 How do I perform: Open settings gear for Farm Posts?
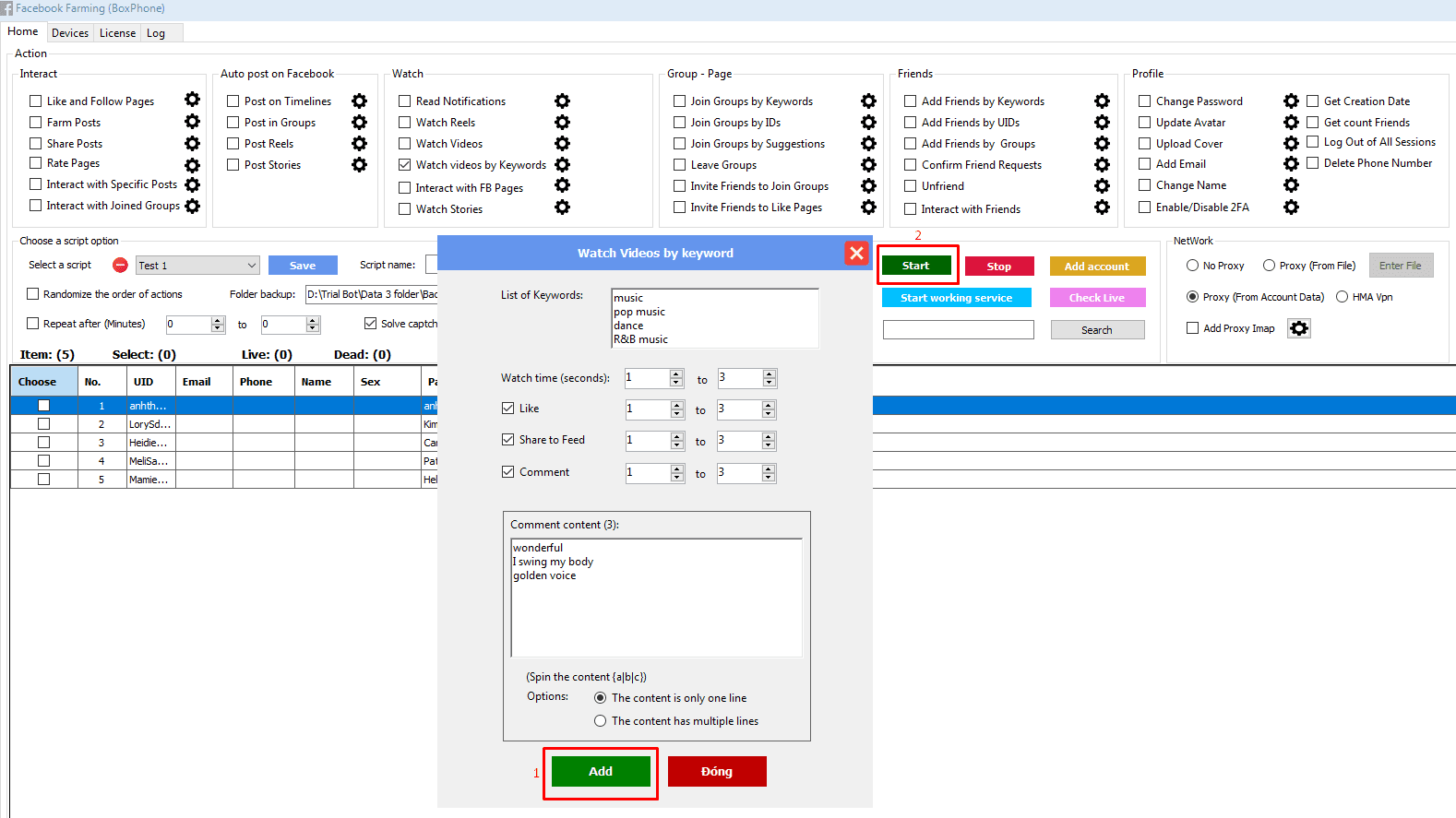[x=192, y=121]
